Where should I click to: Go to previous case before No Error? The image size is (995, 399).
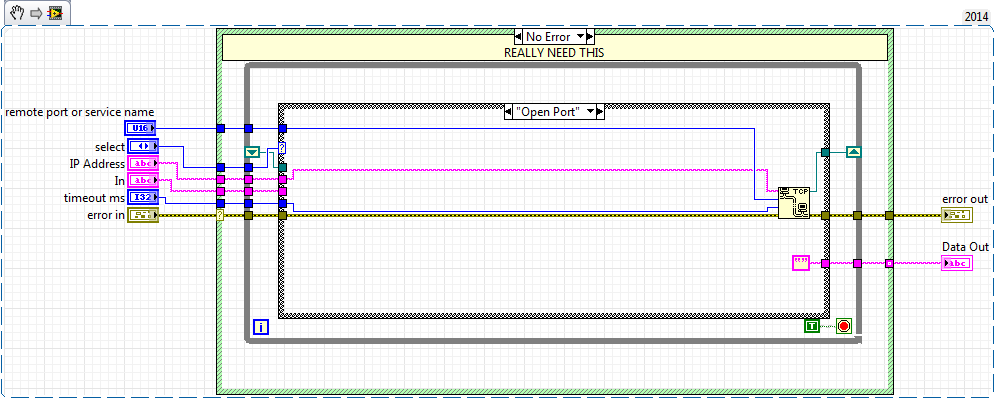pos(519,36)
